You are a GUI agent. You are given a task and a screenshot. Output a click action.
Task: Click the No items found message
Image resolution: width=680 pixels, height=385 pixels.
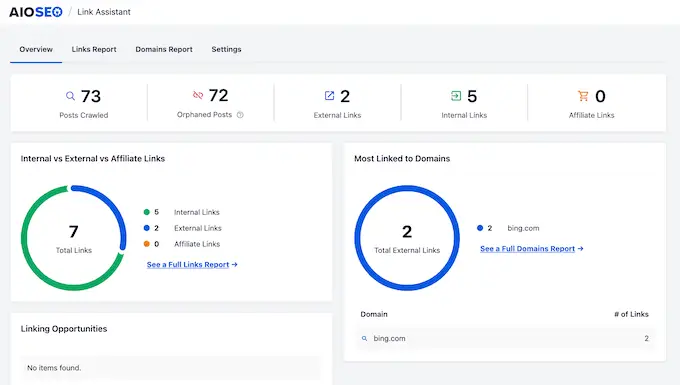(x=54, y=368)
